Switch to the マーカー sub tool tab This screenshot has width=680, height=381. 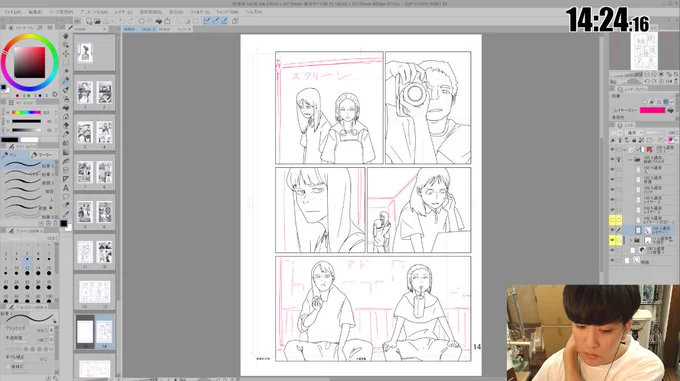[x=43, y=155]
